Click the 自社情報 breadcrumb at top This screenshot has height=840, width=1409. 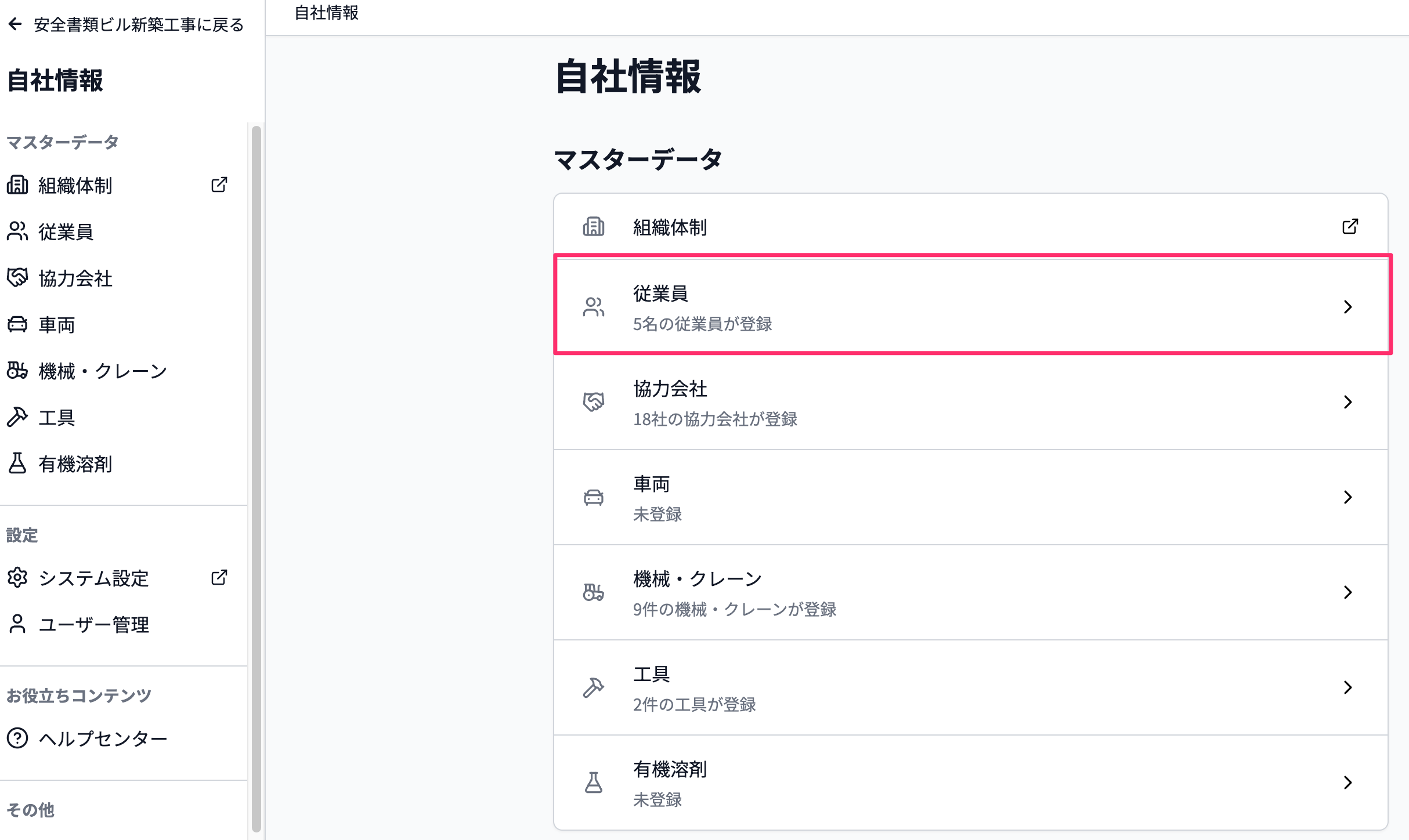pyautogui.click(x=327, y=13)
